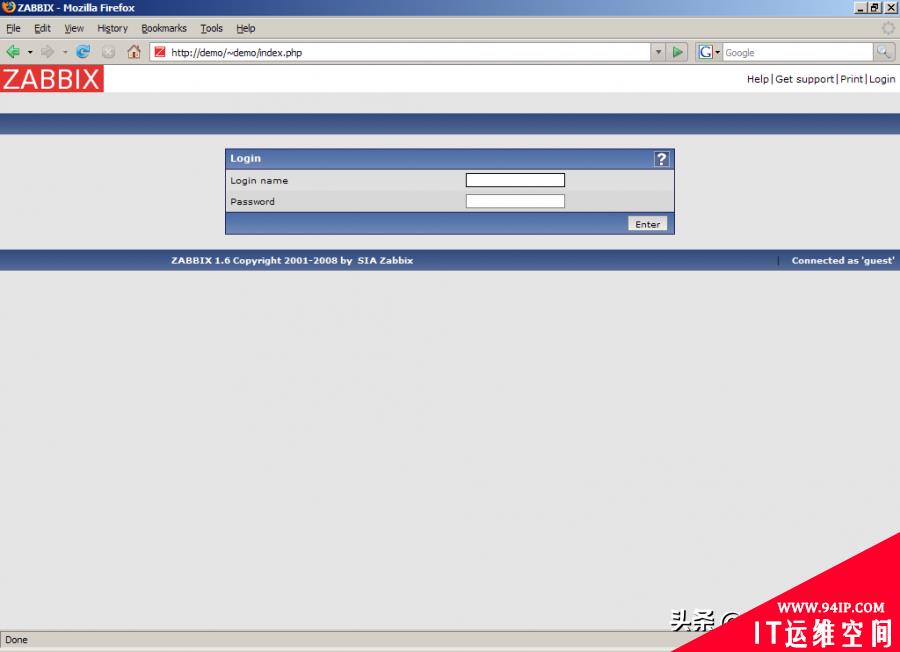Open Forward history dropdown arrow
Image resolution: width=900 pixels, height=652 pixels.
pyautogui.click(x=64, y=52)
